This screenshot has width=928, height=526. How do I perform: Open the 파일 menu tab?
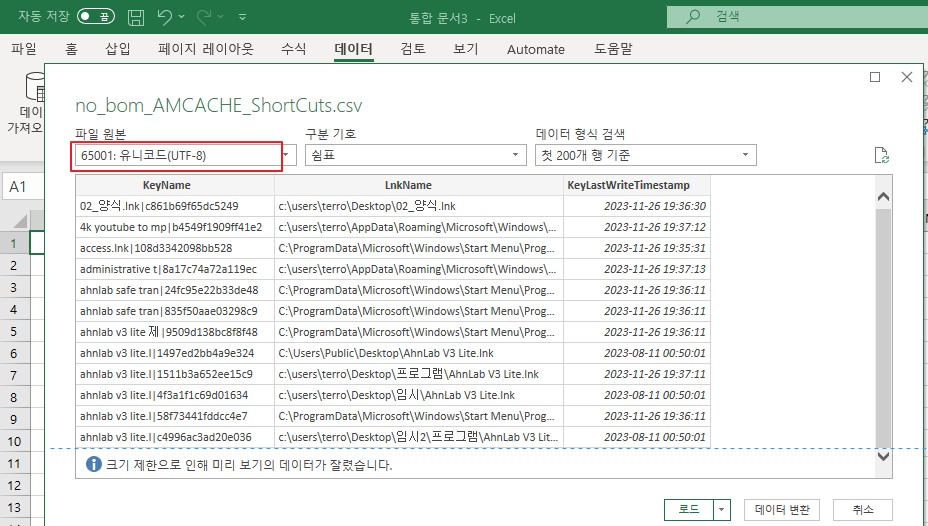coord(24,49)
